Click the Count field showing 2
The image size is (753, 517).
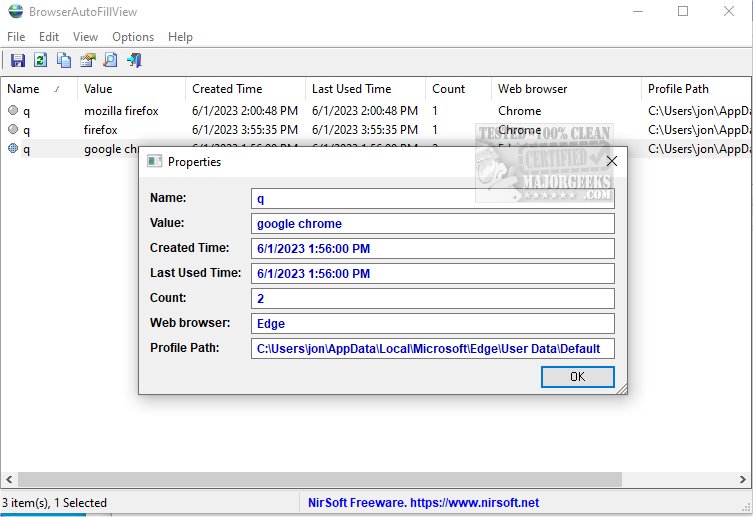pyautogui.click(x=433, y=299)
